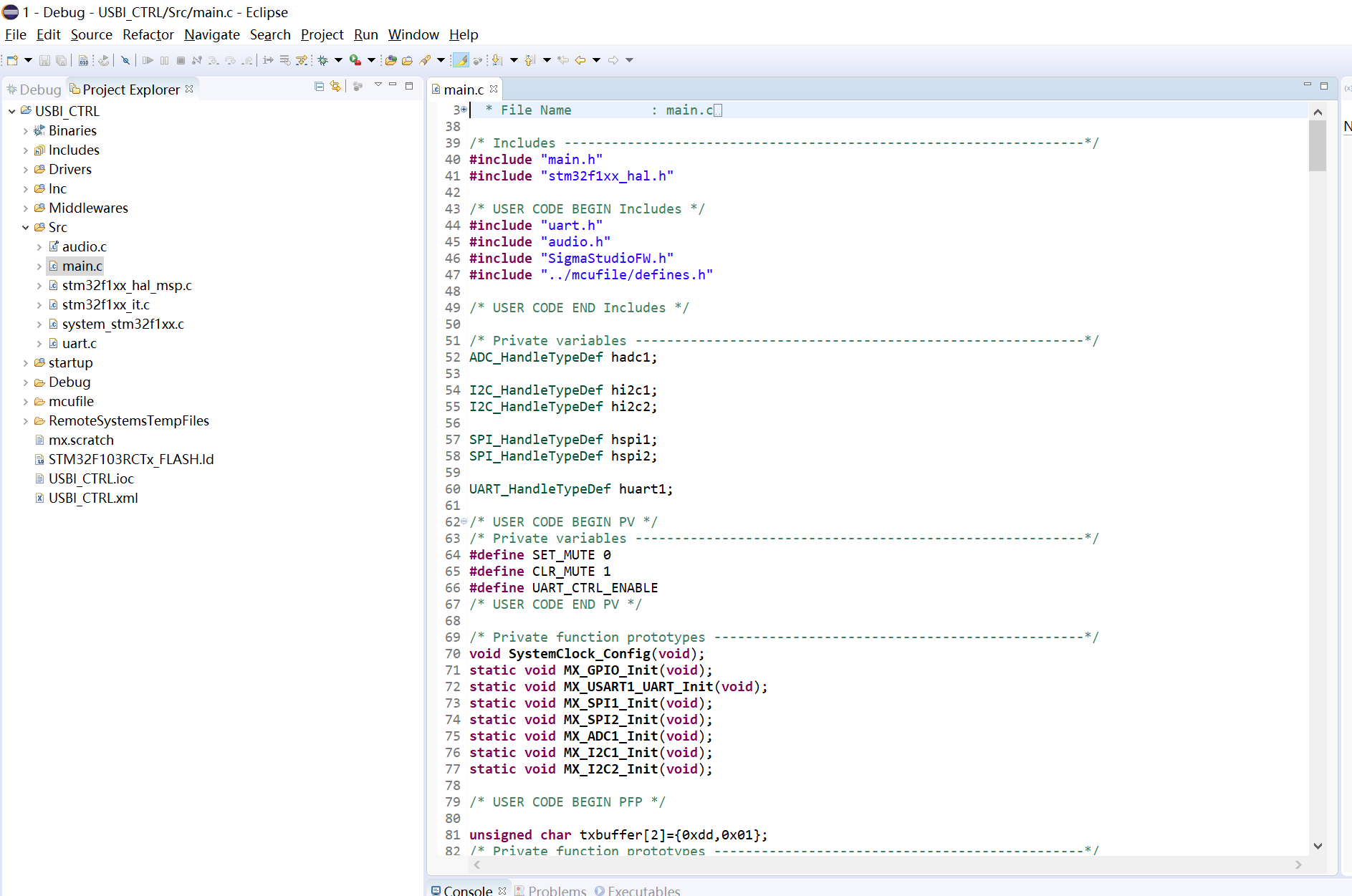Toggle Link with Editor in Project Explorer
This screenshot has width=1352, height=896.
point(335,86)
